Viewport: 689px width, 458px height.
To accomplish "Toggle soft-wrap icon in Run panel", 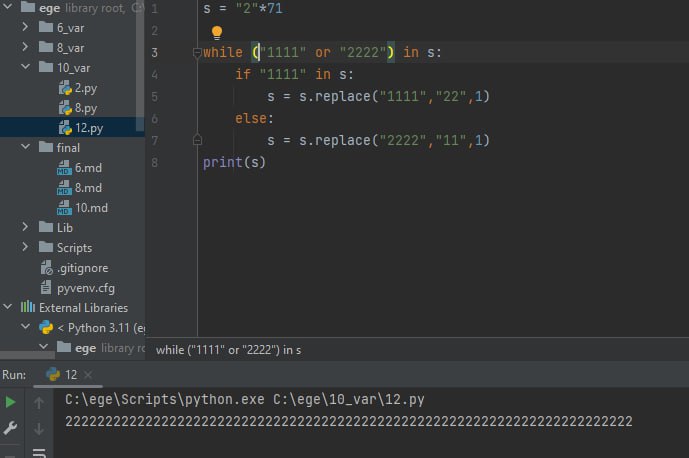I will pyautogui.click(x=39, y=453).
